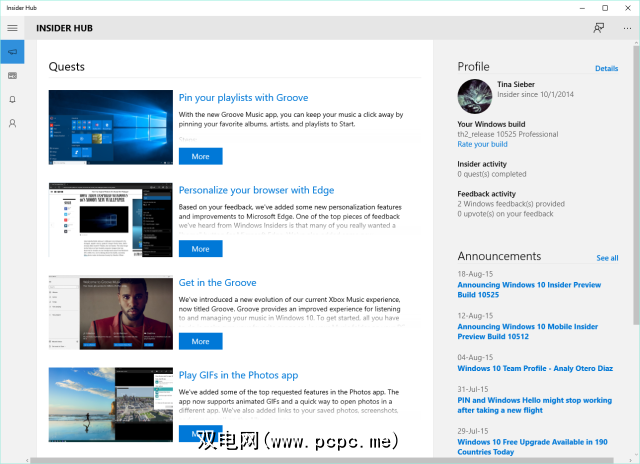Click More under Get in the Groove
The width and height of the screenshot is (640, 464).
pos(200,342)
